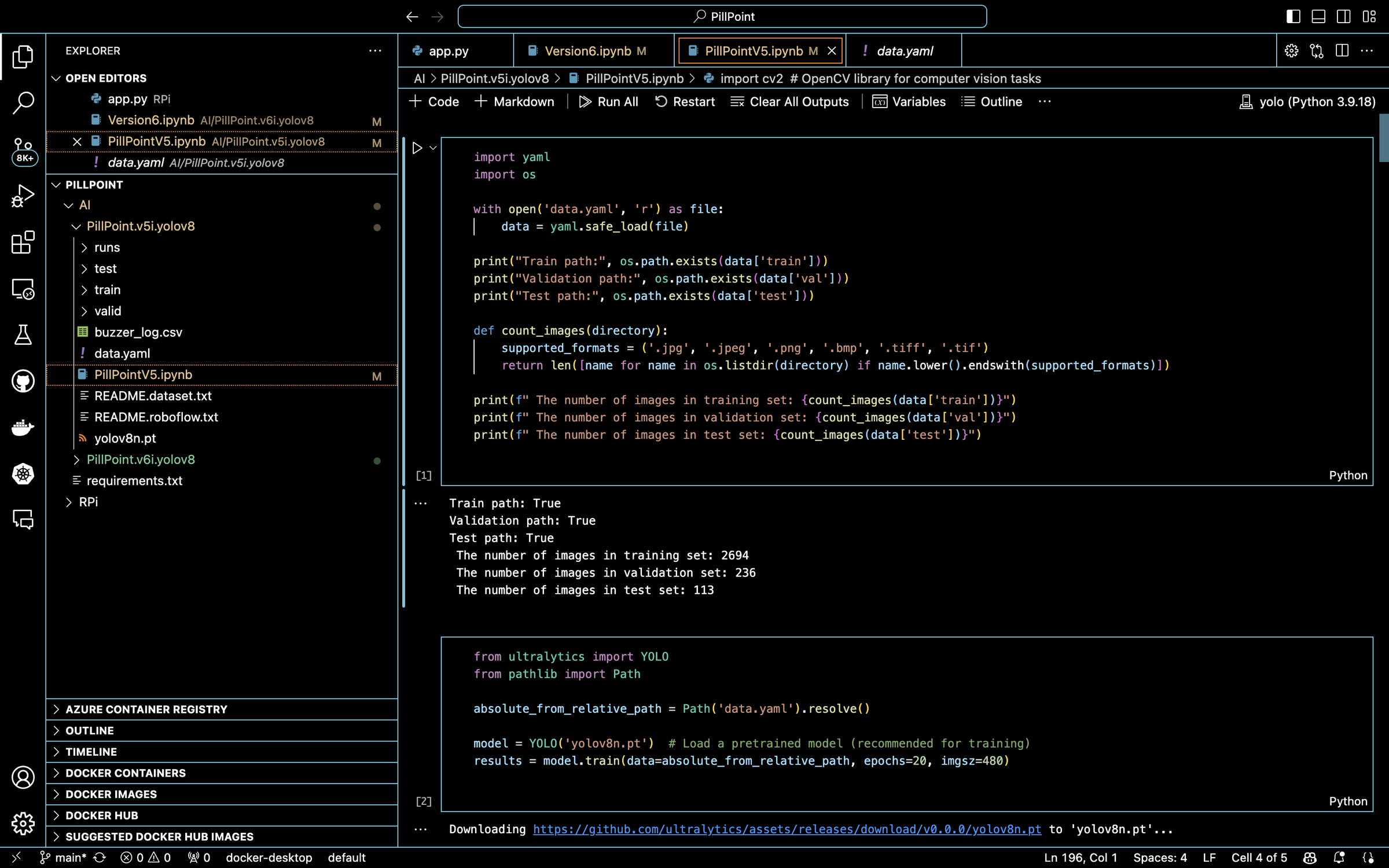This screenshot has width=1389, height=868.
Task: Toggle the bottom panel visibility
Action: coord(1318,16)
